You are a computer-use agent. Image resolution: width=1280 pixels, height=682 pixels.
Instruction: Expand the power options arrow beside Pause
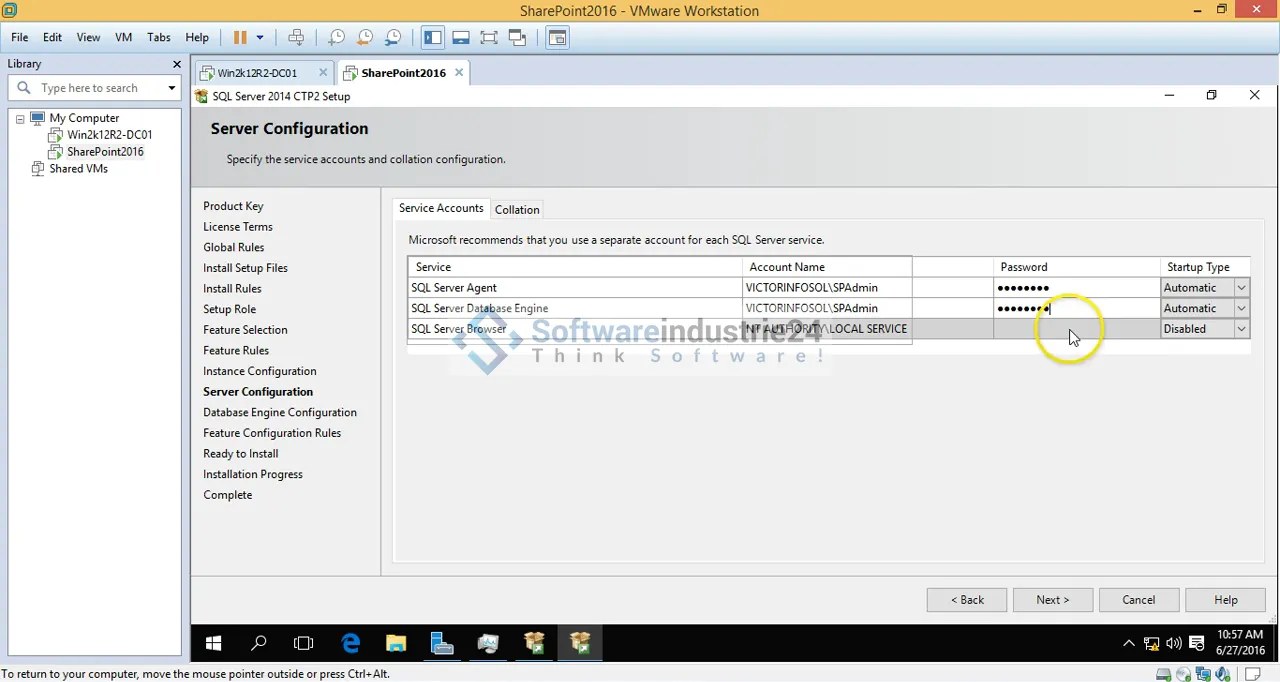pos(260,38)
